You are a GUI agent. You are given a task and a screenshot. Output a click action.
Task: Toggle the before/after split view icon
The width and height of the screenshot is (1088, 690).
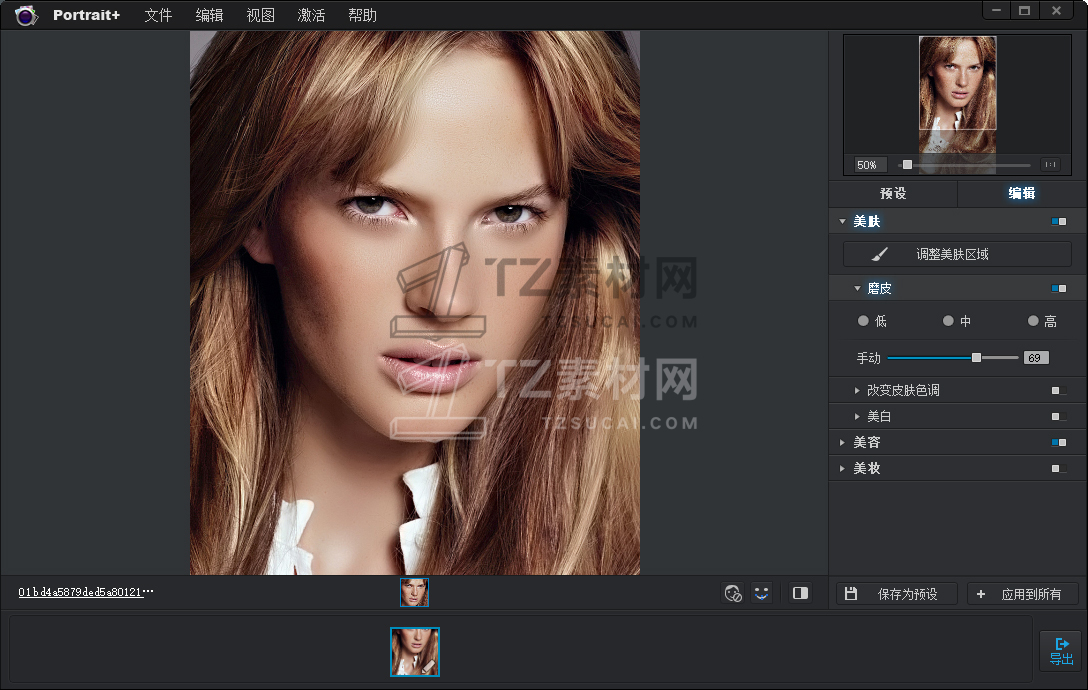[x=800, y=593]
